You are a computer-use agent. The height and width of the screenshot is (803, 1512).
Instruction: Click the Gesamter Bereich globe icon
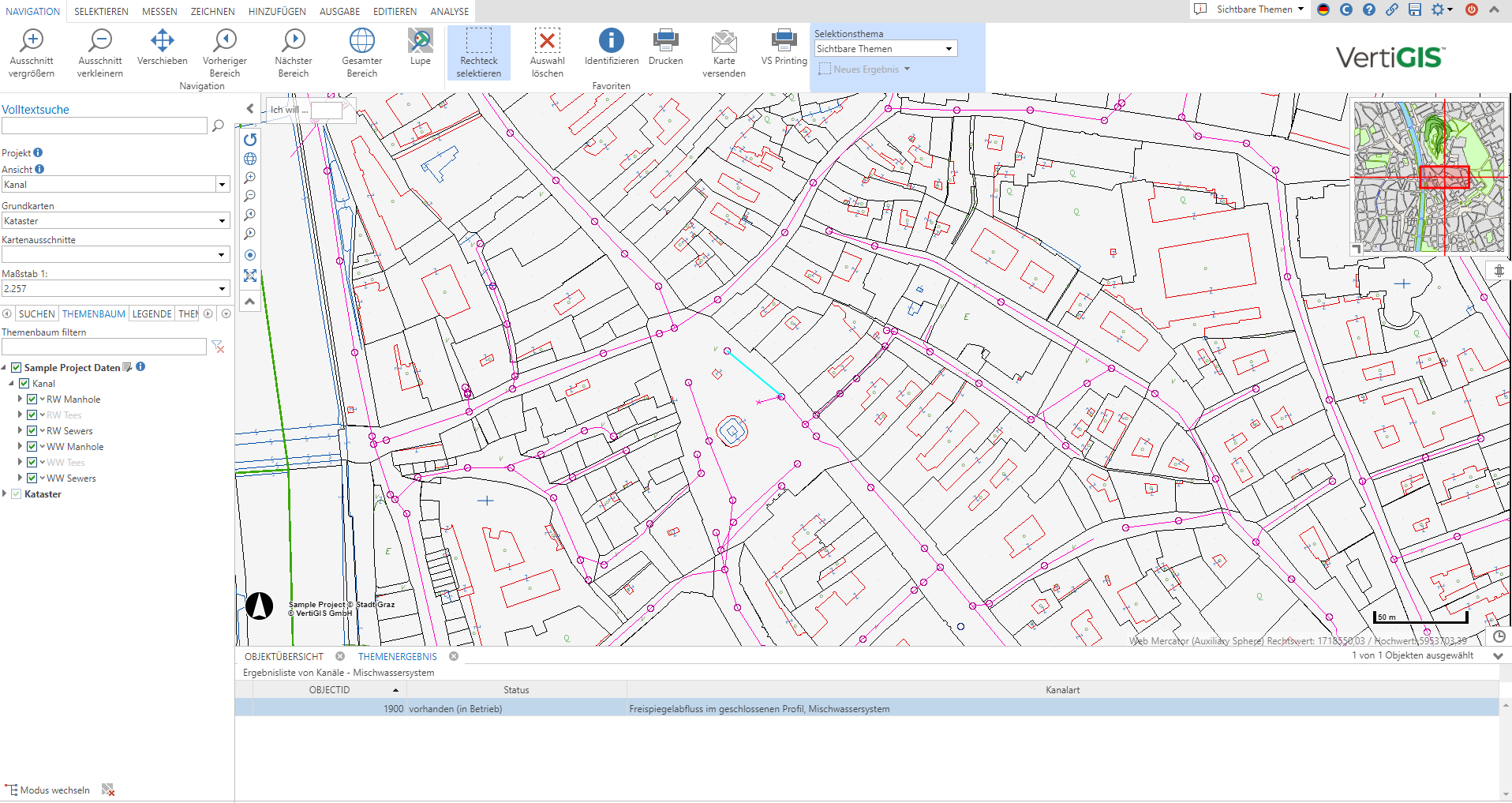tap(361, 41)
